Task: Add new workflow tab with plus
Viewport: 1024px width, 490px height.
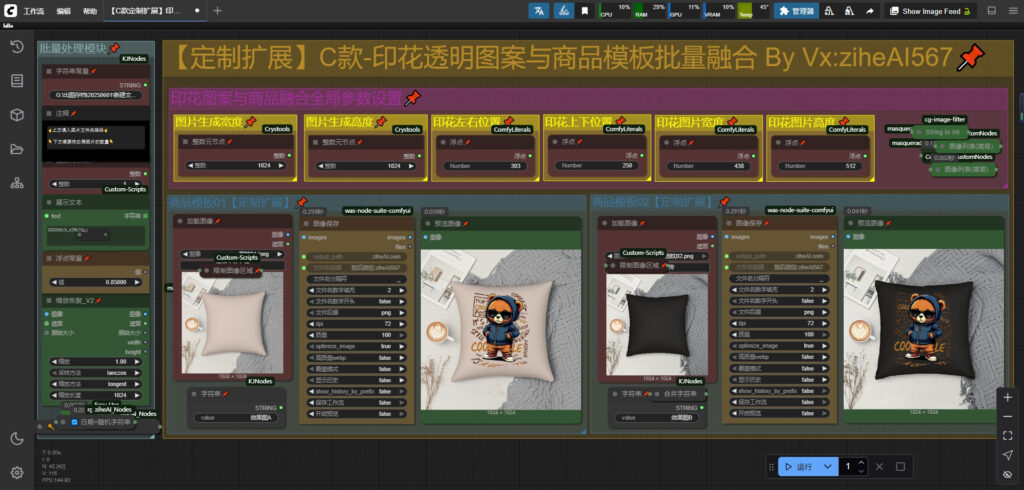Action: (x=217, y=11)
